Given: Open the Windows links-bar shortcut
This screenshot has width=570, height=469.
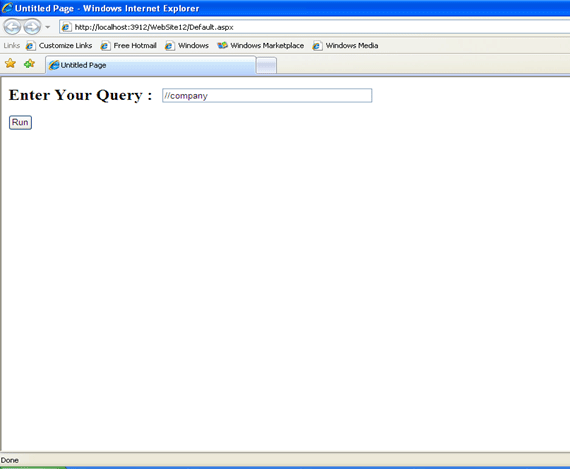Looking at the screenshot, I should pyautogui.click(x=193, y=45).
